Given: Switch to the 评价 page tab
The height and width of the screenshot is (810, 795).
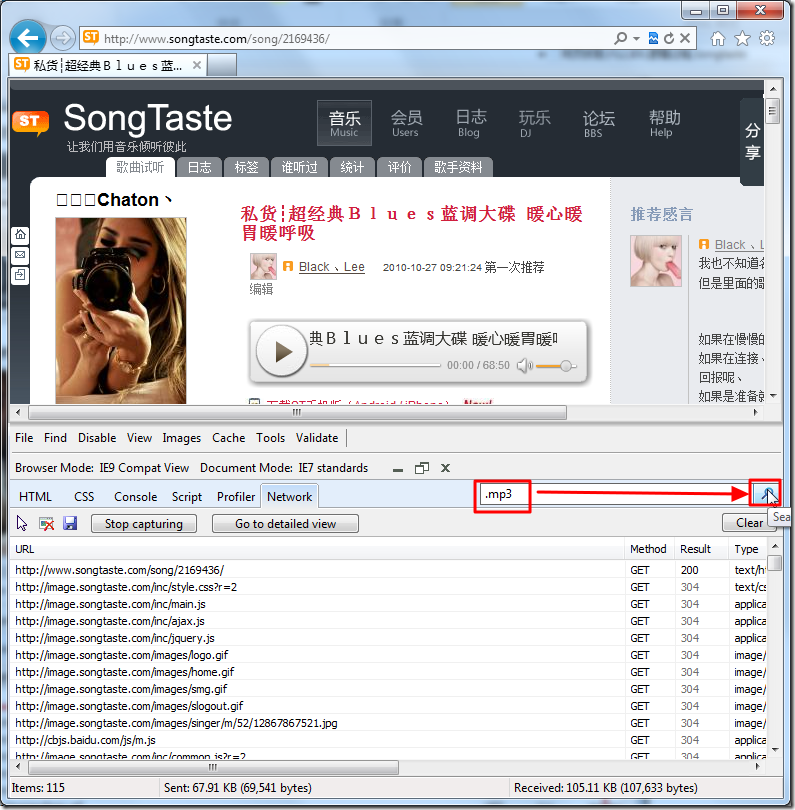Looking at the screenshot, I should tap(399, 167).
